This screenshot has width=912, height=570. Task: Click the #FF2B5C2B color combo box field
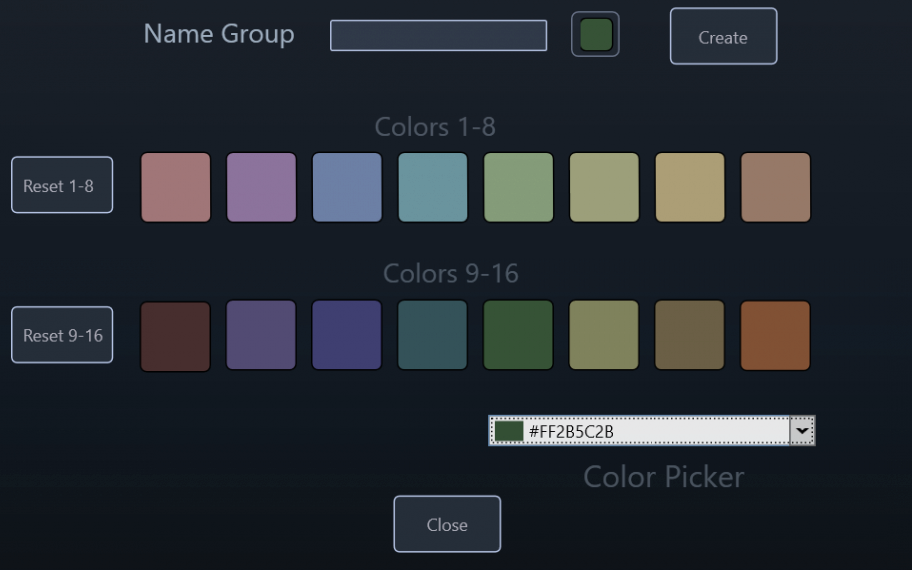point(651,431)
